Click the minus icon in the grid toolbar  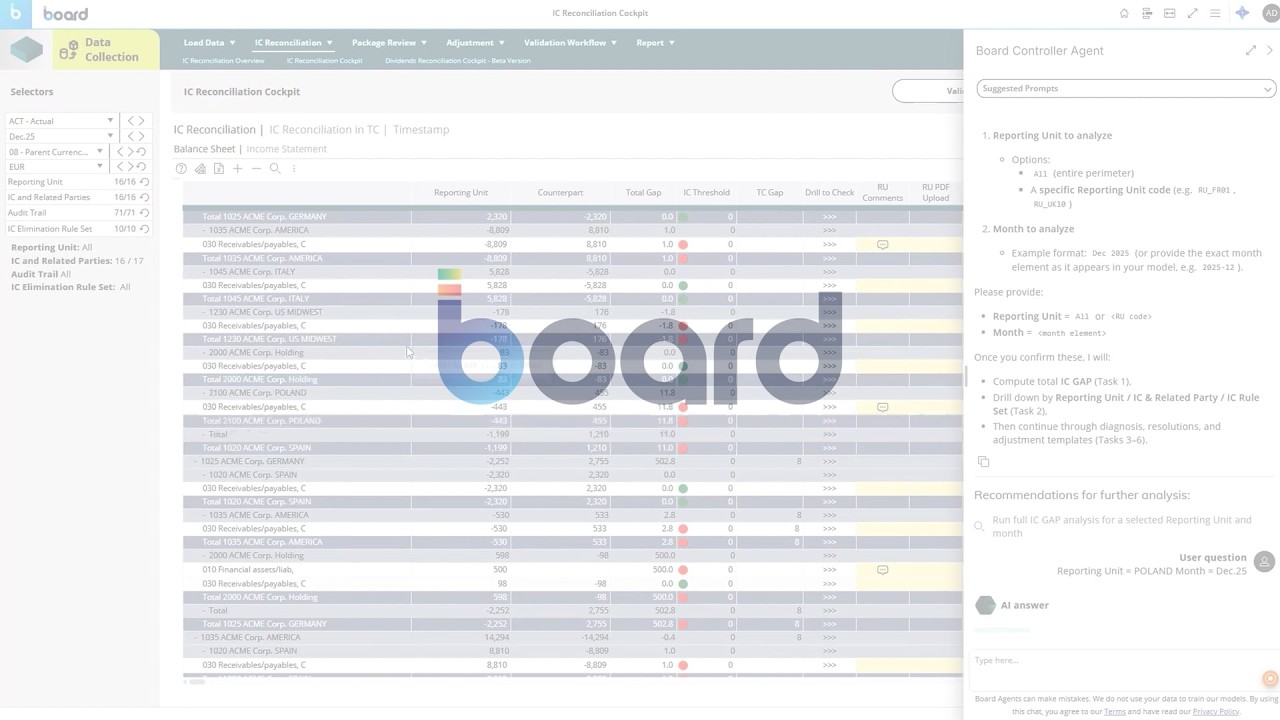[256, 169]
